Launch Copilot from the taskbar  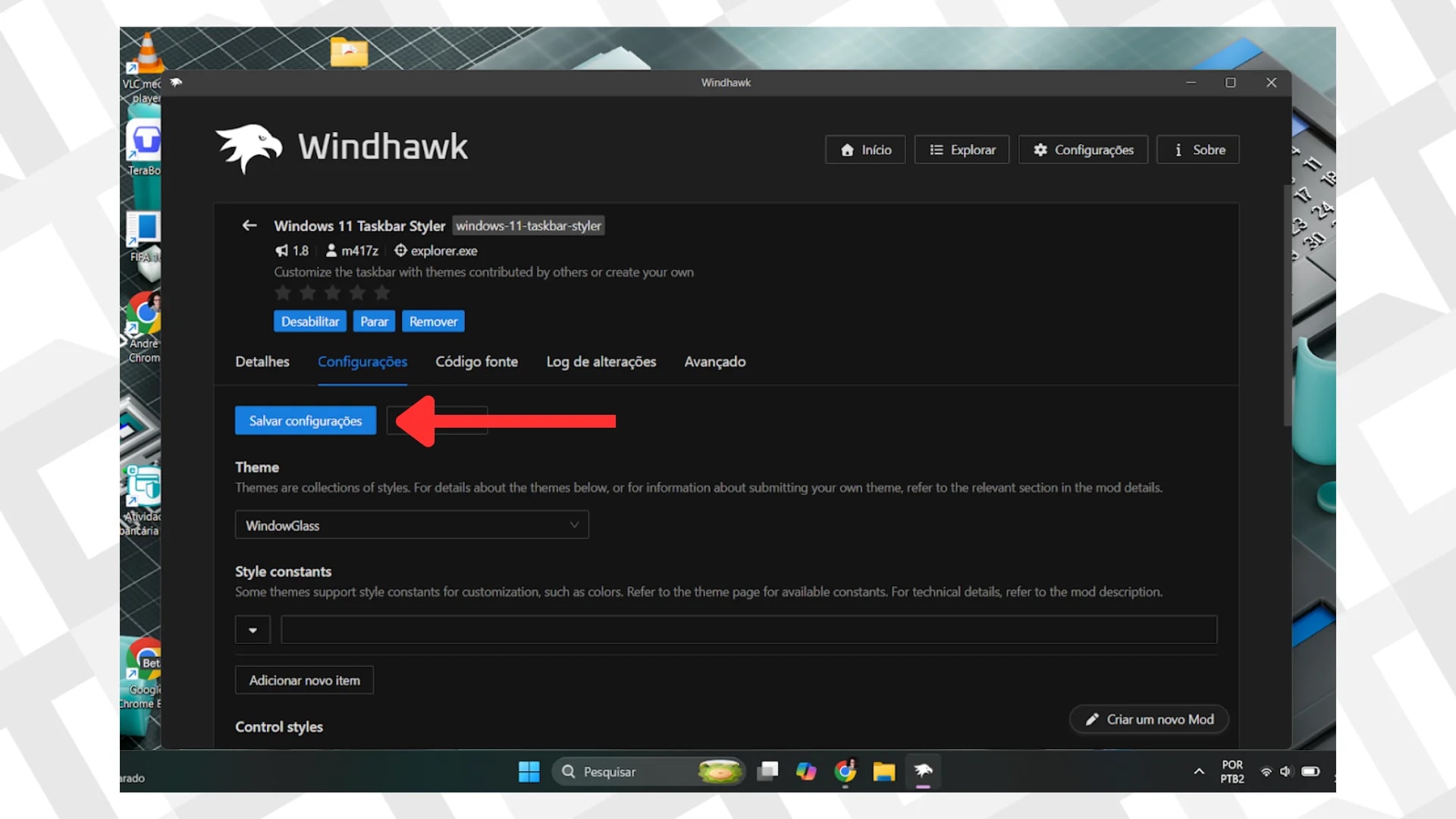(806, 772)
